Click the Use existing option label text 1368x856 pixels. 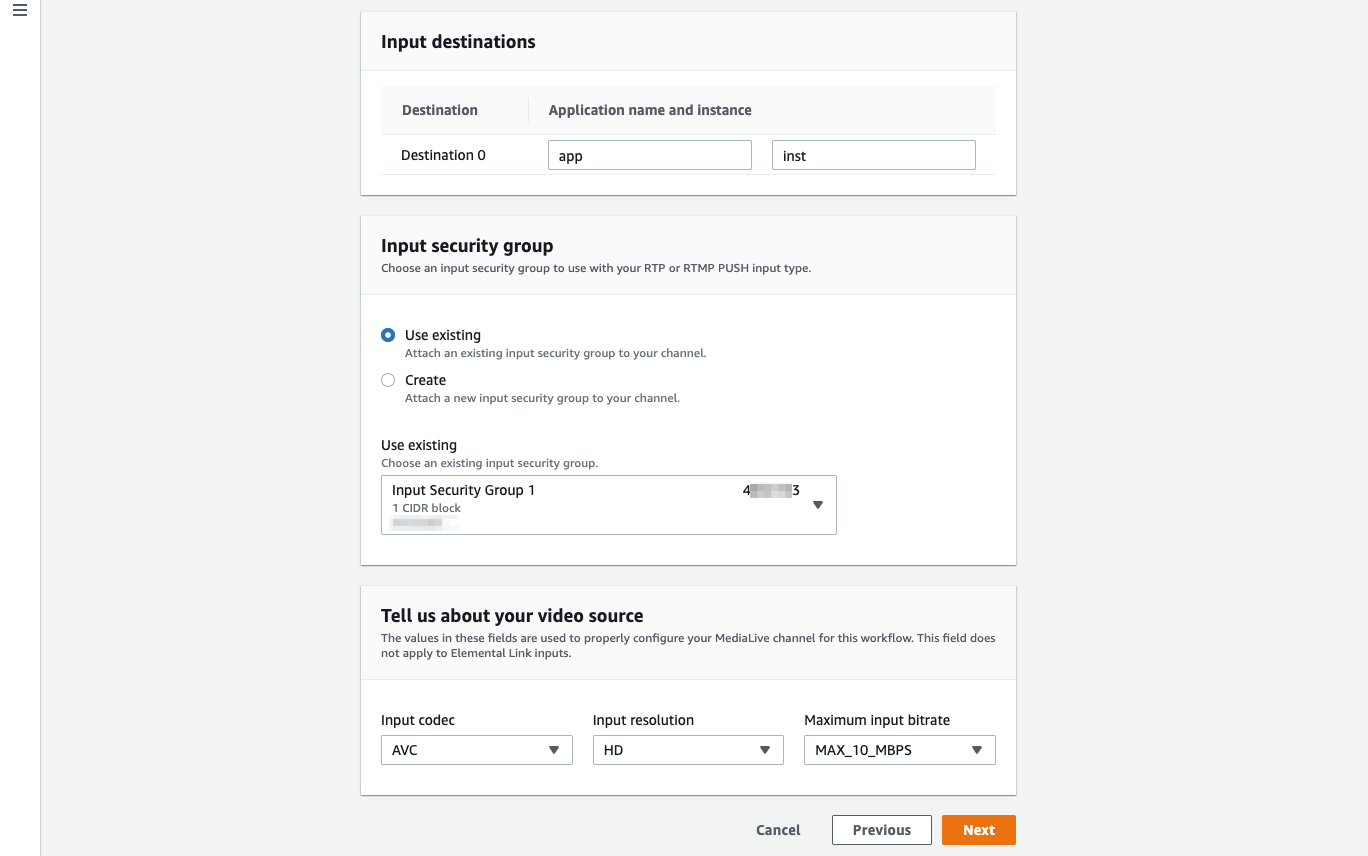pyautogui.click(x=443, y=335)
